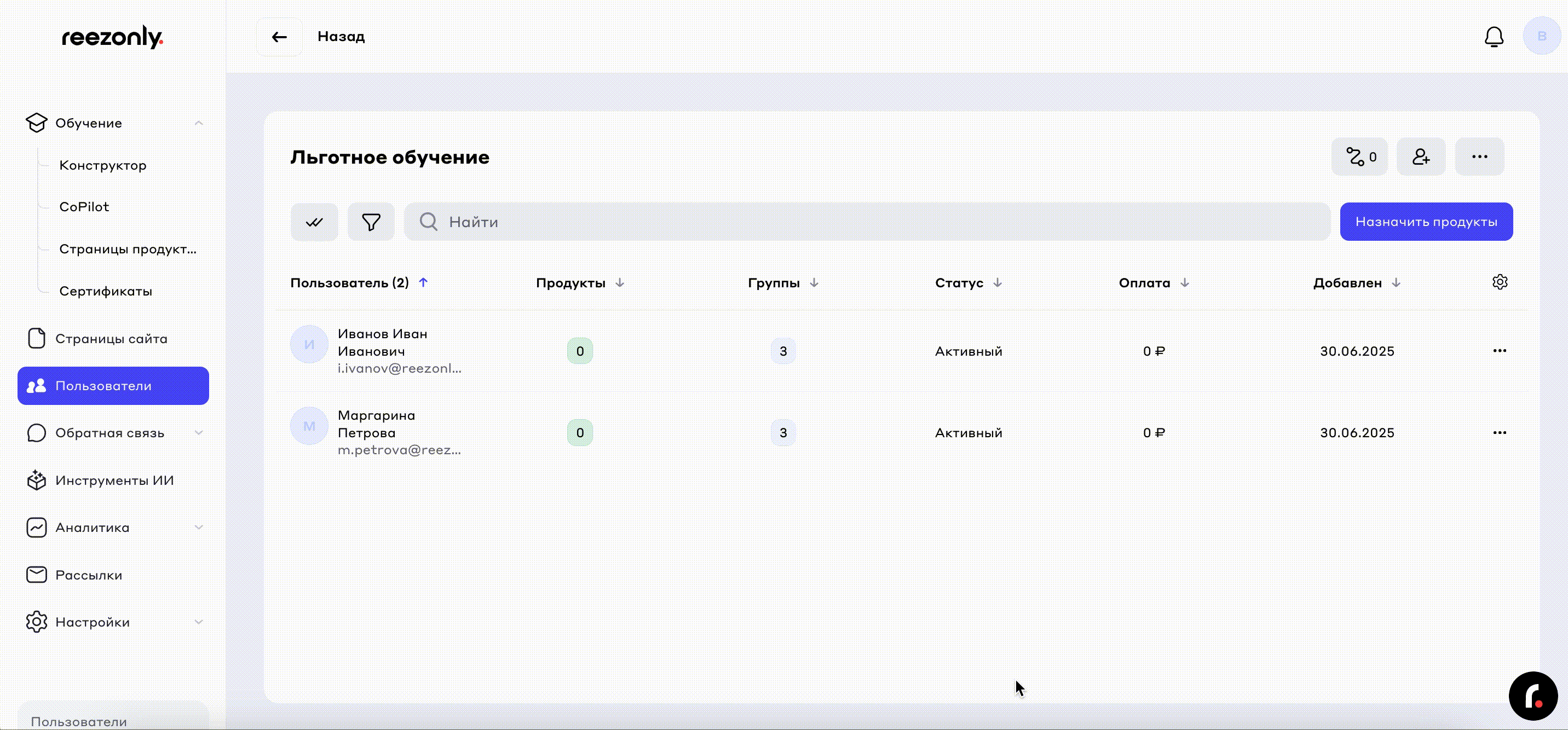Image resolution: width=1568 pixels, height=730 pixels.
Task: Click the select-all double checkmark button
Action: (x=314, y=222)
